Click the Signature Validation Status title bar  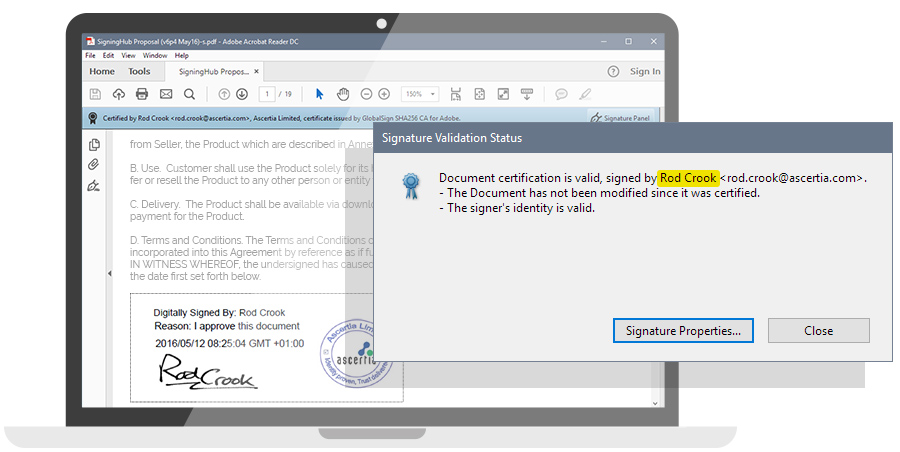633,138
